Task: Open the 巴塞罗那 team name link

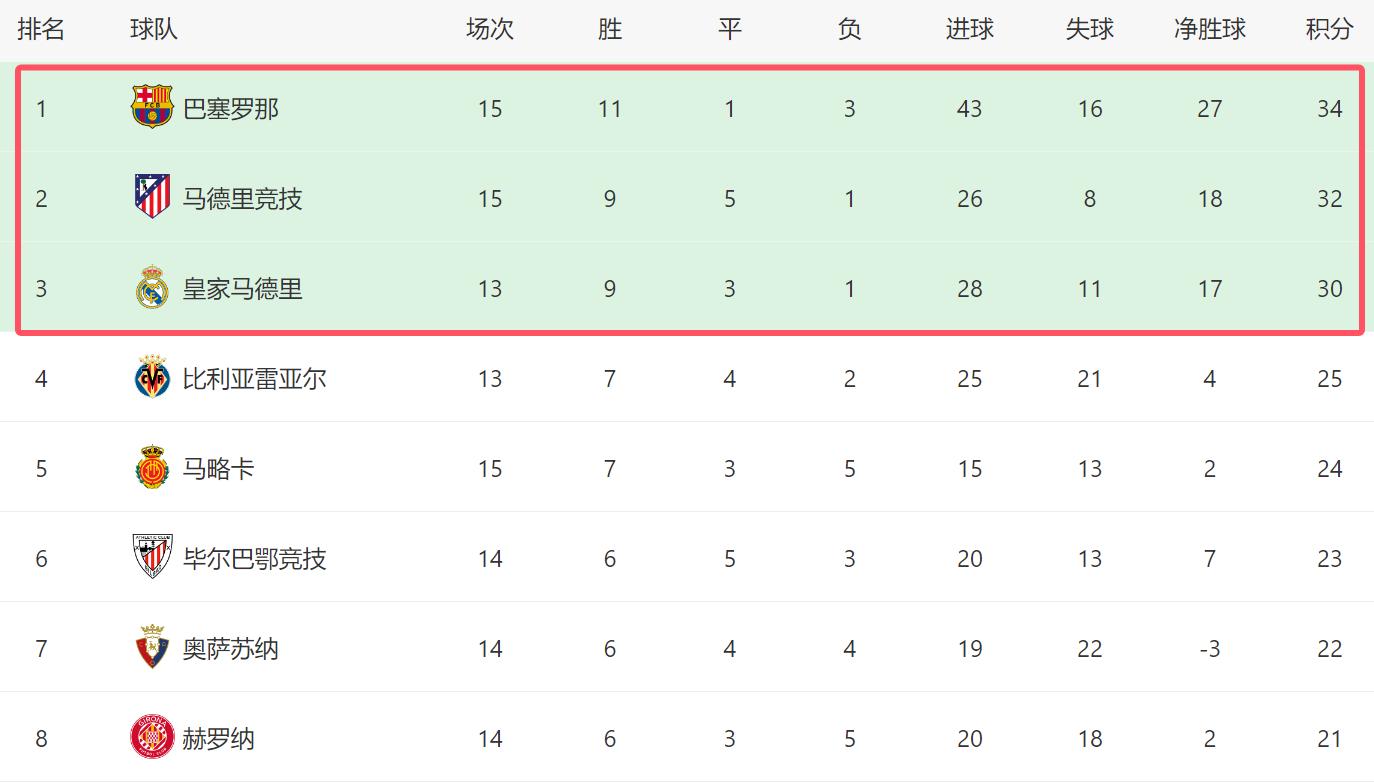Action: pos(231,108)
